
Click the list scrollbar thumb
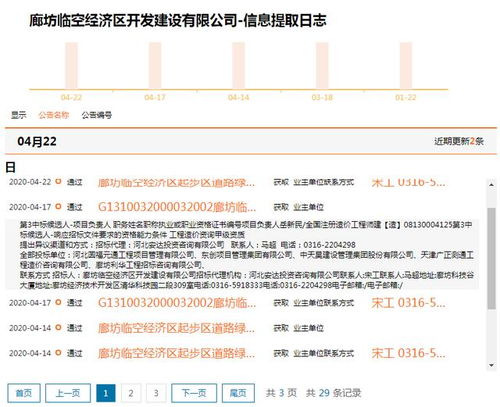pos(491,258)
